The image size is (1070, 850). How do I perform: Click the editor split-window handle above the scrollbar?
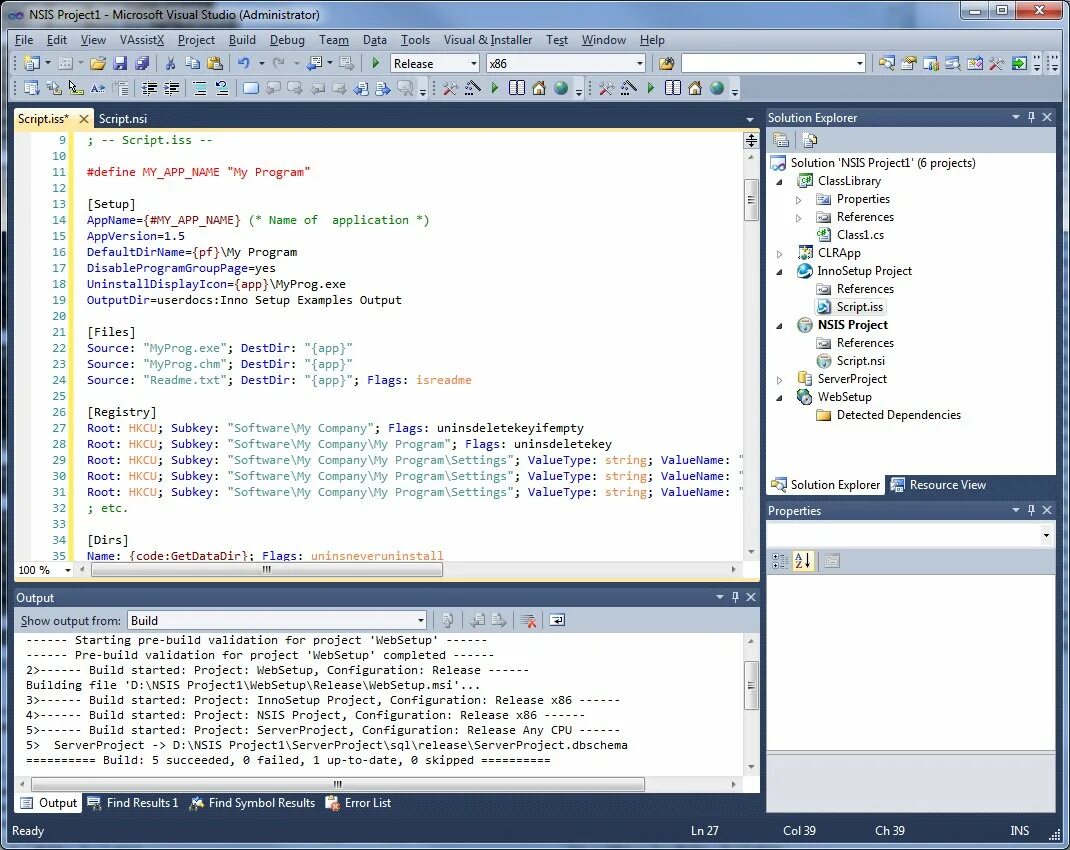coord(751,141)
